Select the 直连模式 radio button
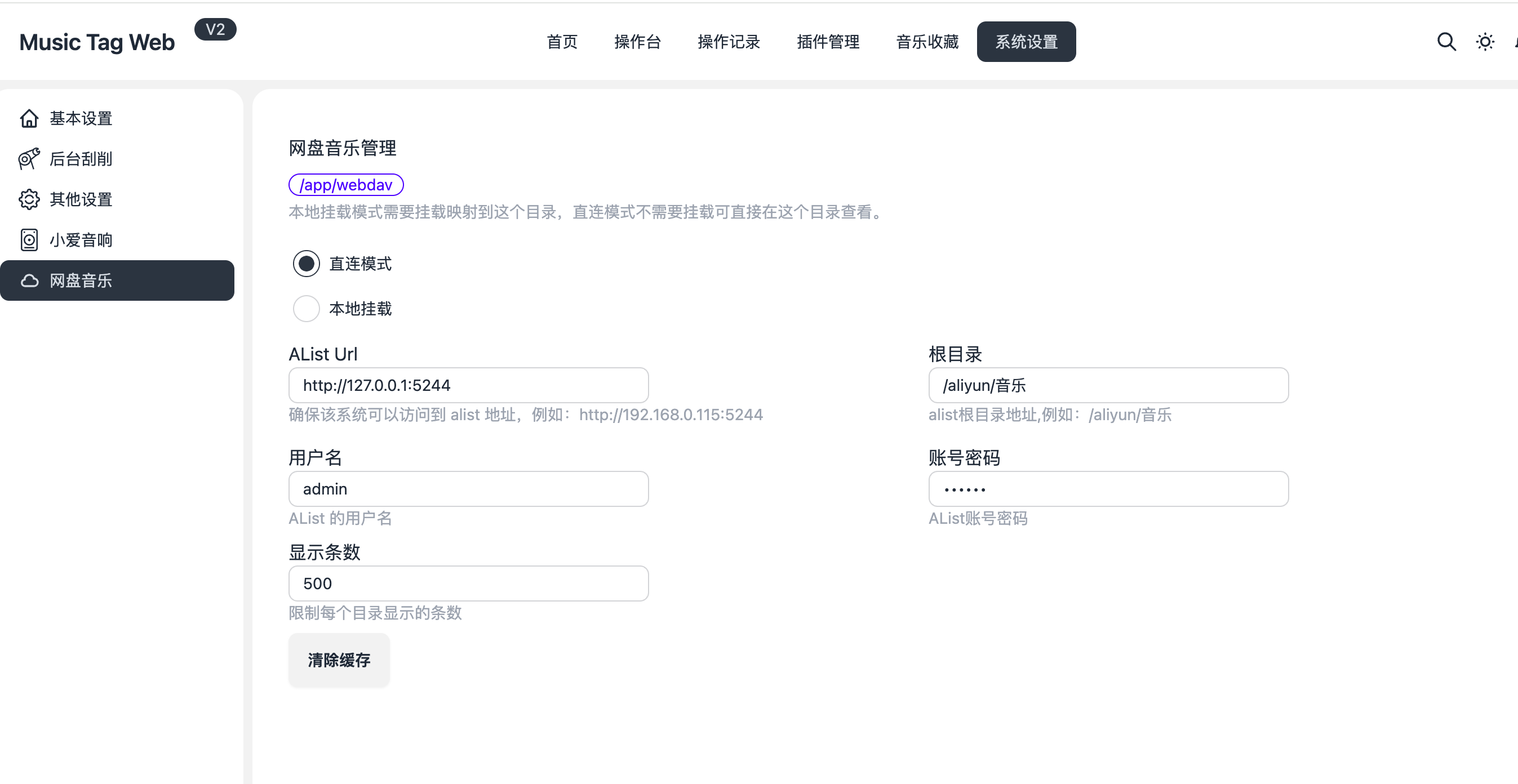Viewport: 1518px width, 784px height. (x=307, y=263)
